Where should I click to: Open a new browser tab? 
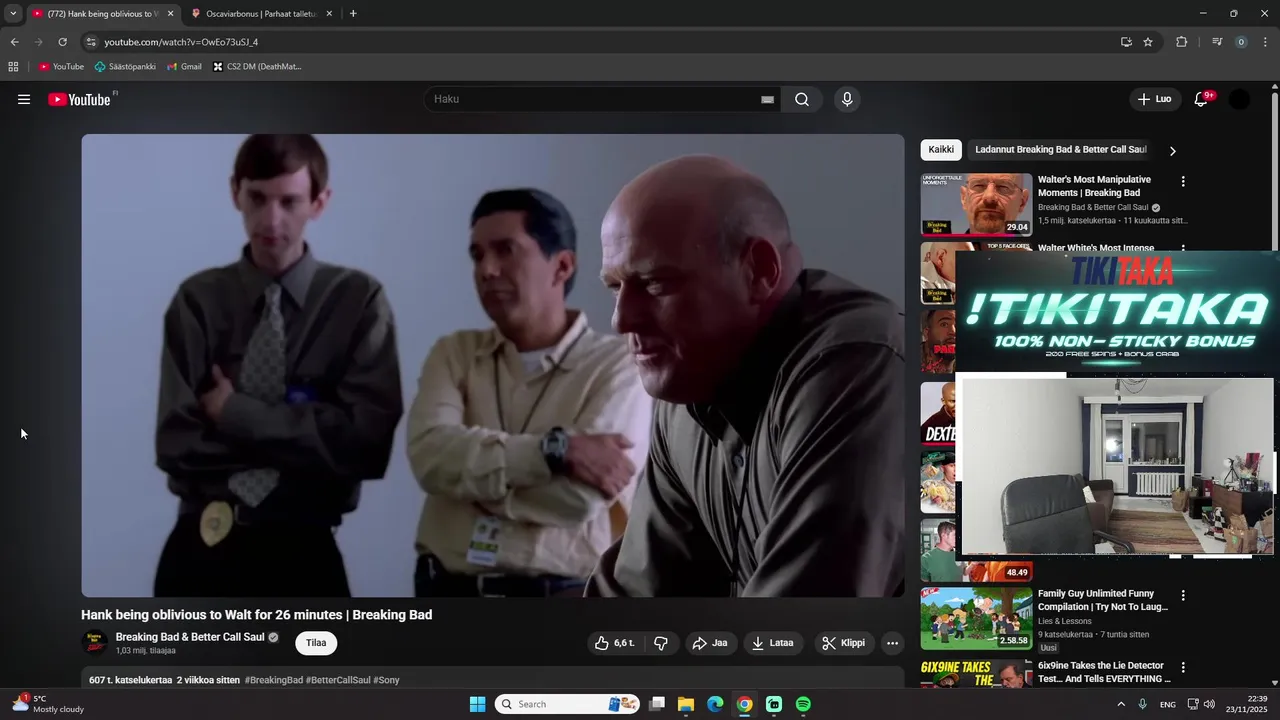[353, 14]
